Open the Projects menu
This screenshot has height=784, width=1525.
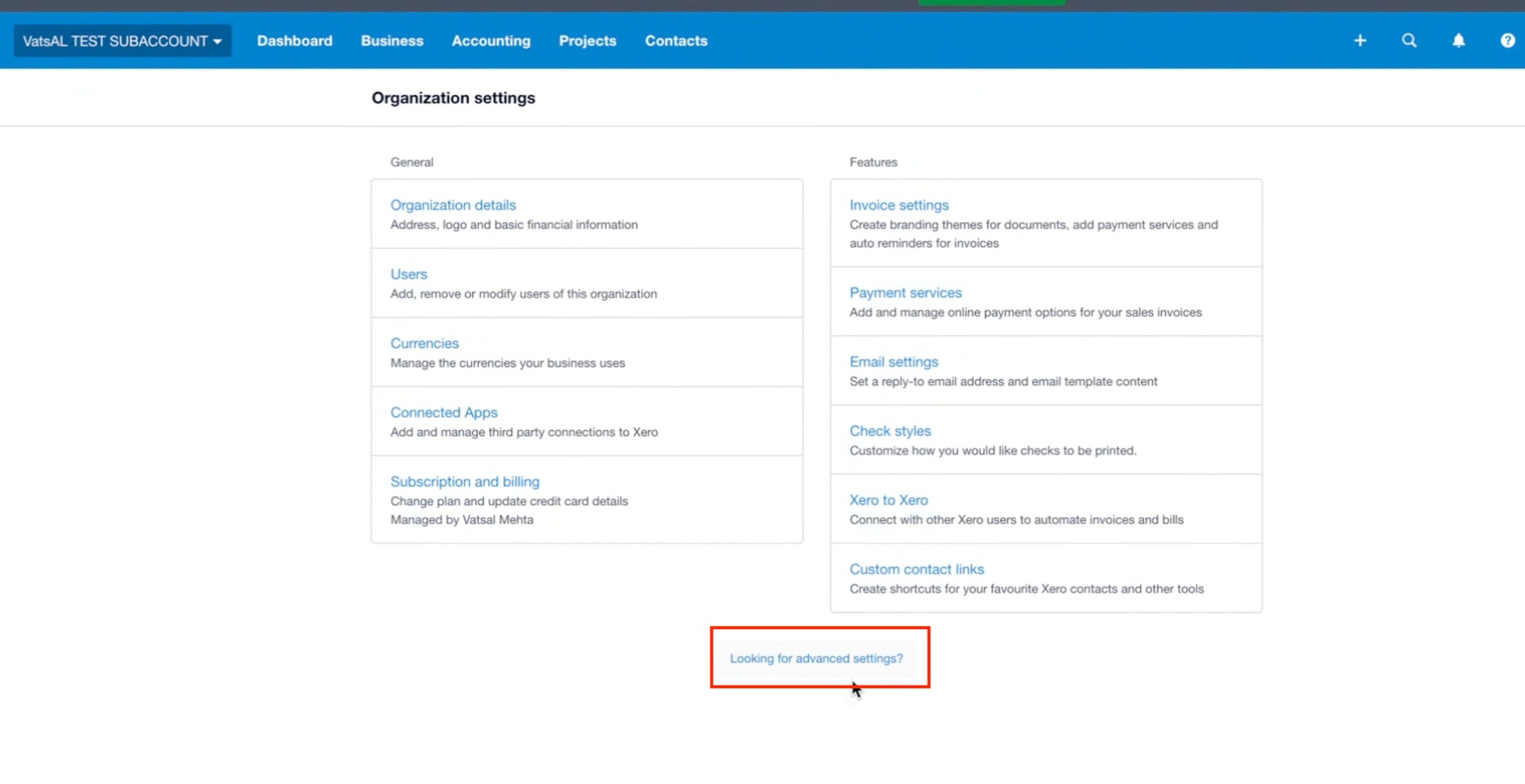coord(587,41)
